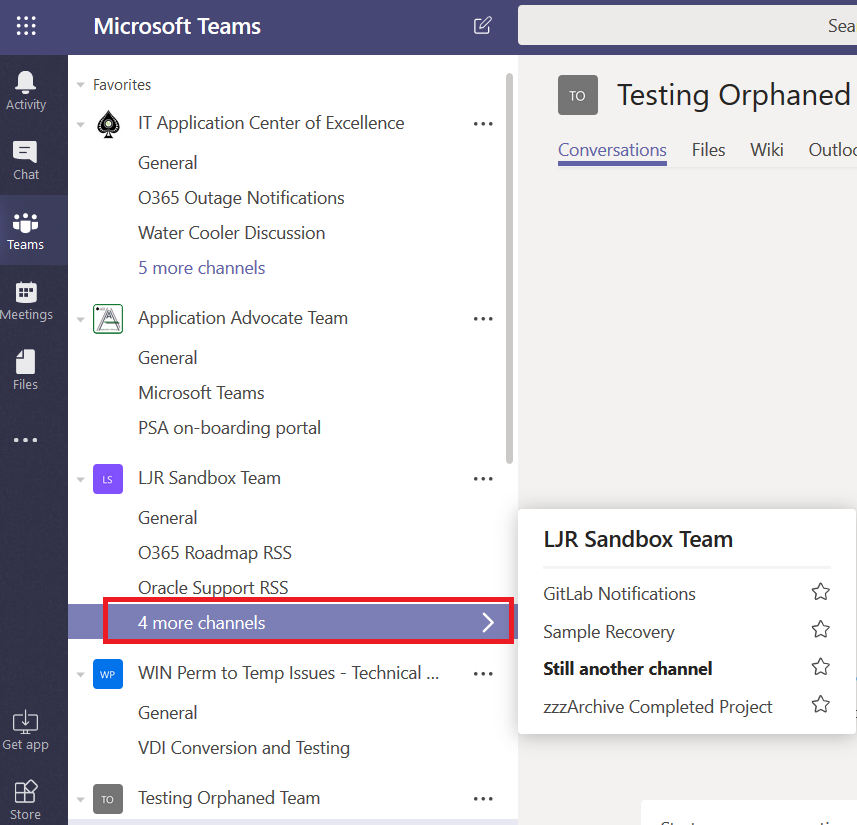Viewport: 857px width, 825px height.
Task: Switch to the Files tab
Action: [x=708, y=150]
